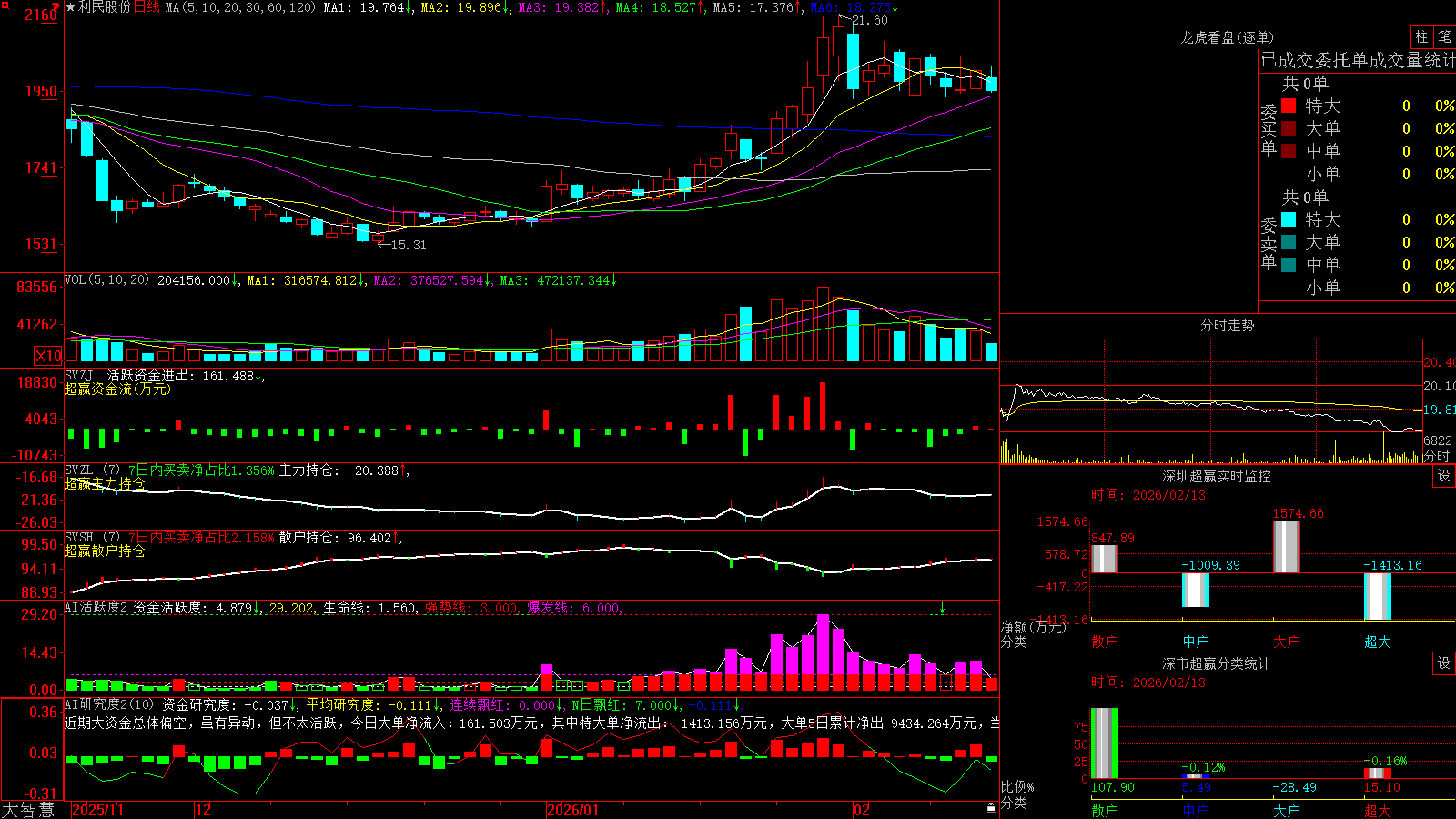Image resolution: width=1456 pixels, height=819 pixels.
Task: Click the AI研究度2(10) indicator label
Action: click(109, 704)
